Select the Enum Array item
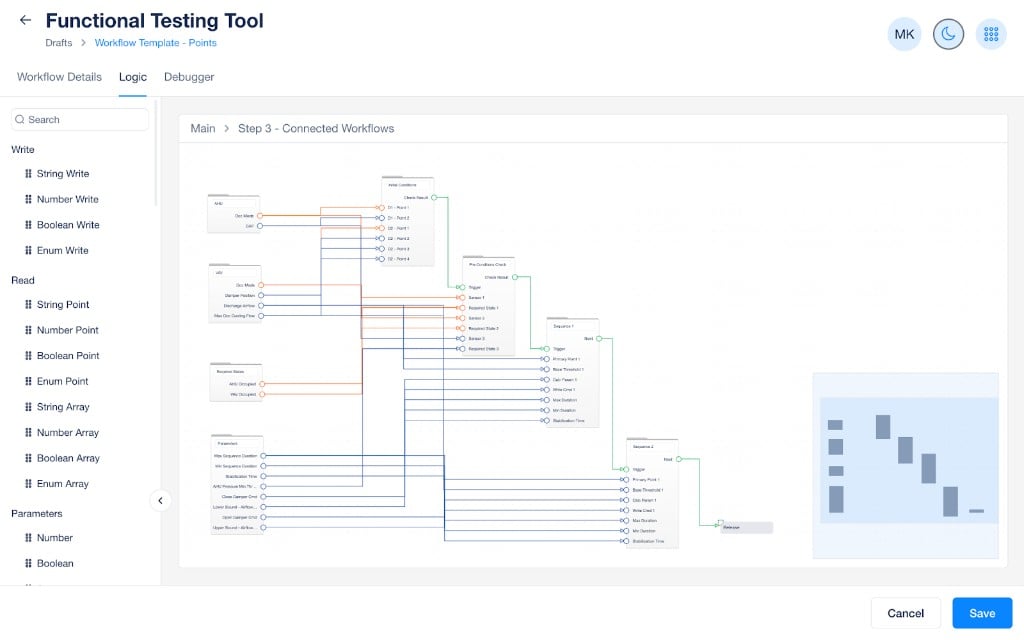1024x640 pixels. 62,483
